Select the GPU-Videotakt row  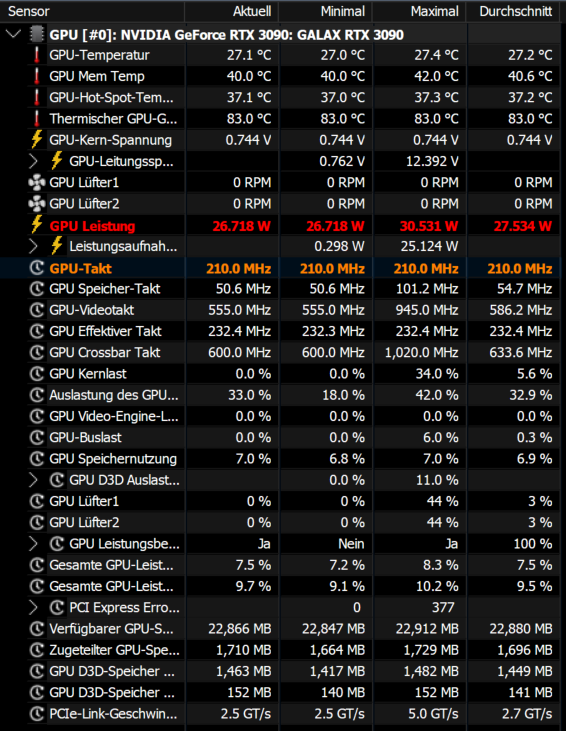pos(280,310)
